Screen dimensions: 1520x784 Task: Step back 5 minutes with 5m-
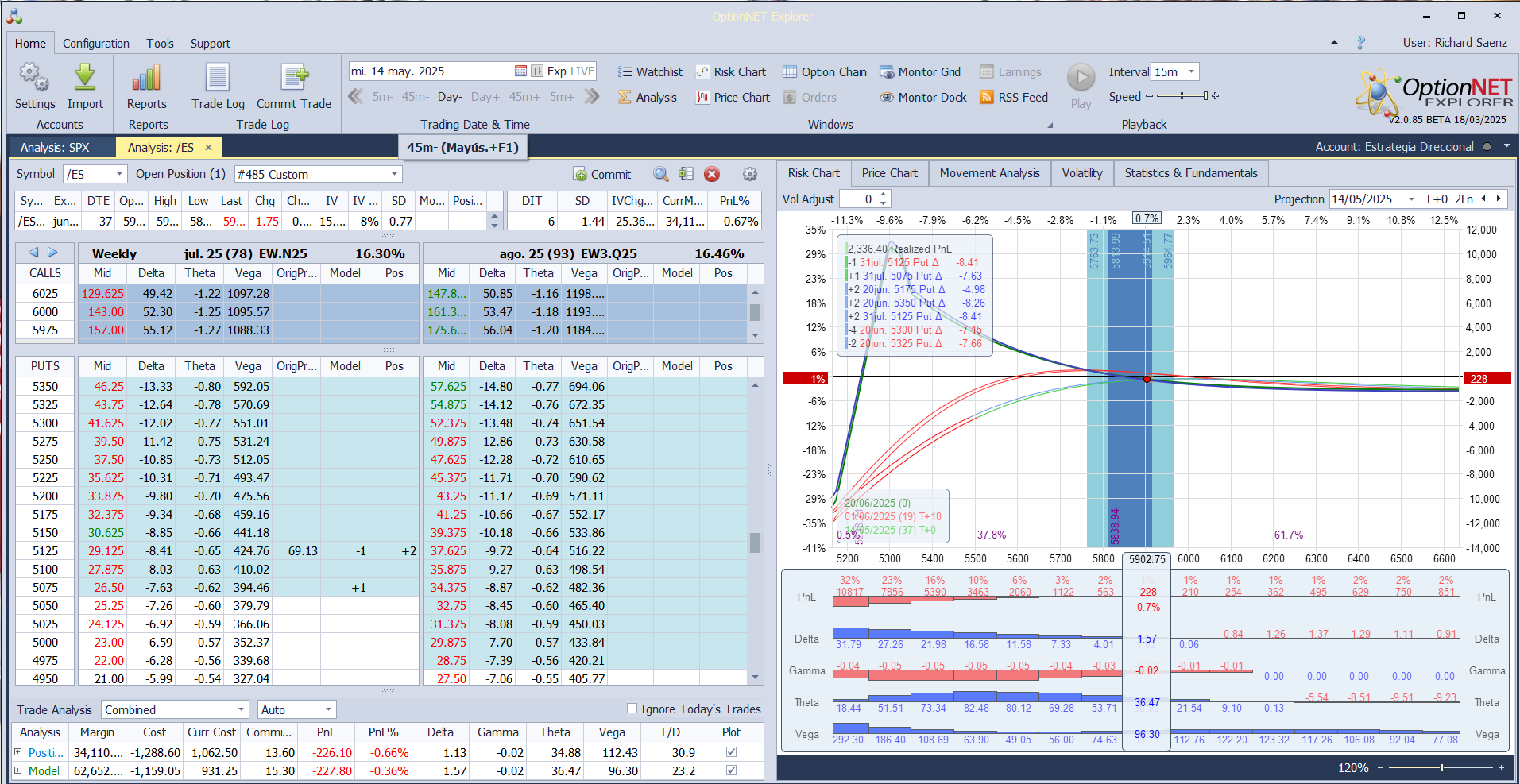click(383, 97)
